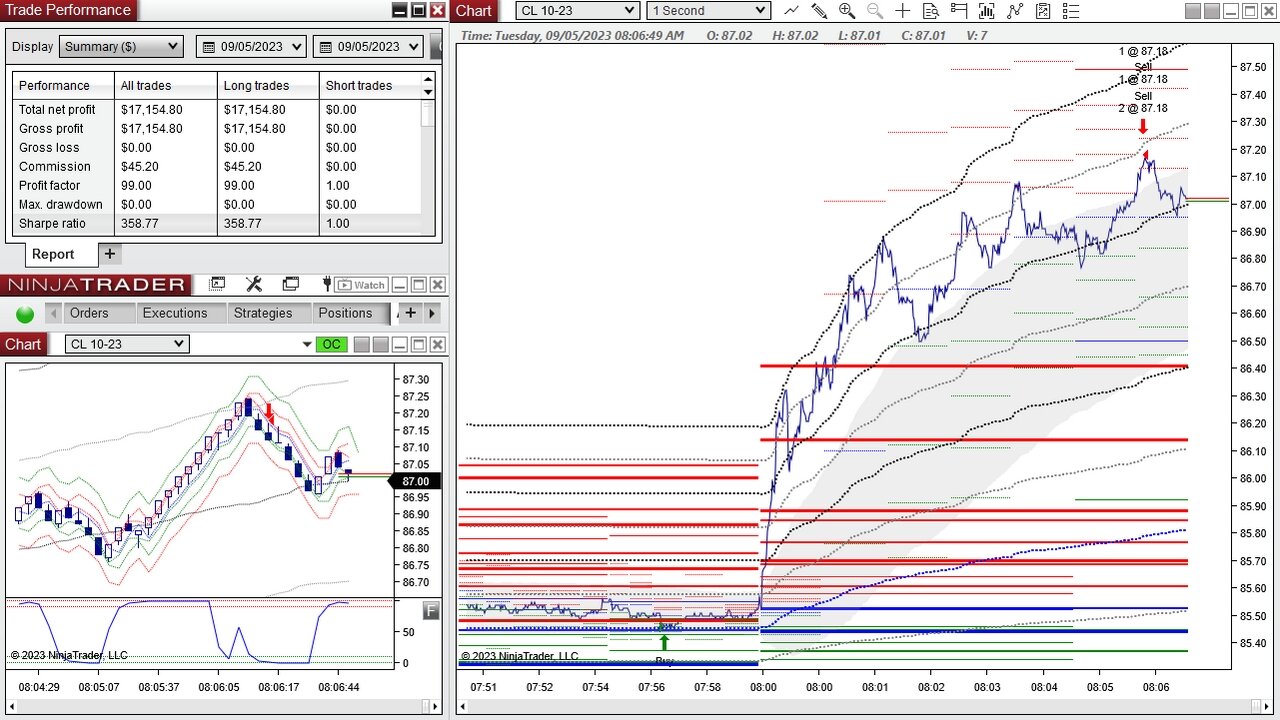
Task: Click the greyed Zoom Out magnifier icon
Action: (875, 11)
